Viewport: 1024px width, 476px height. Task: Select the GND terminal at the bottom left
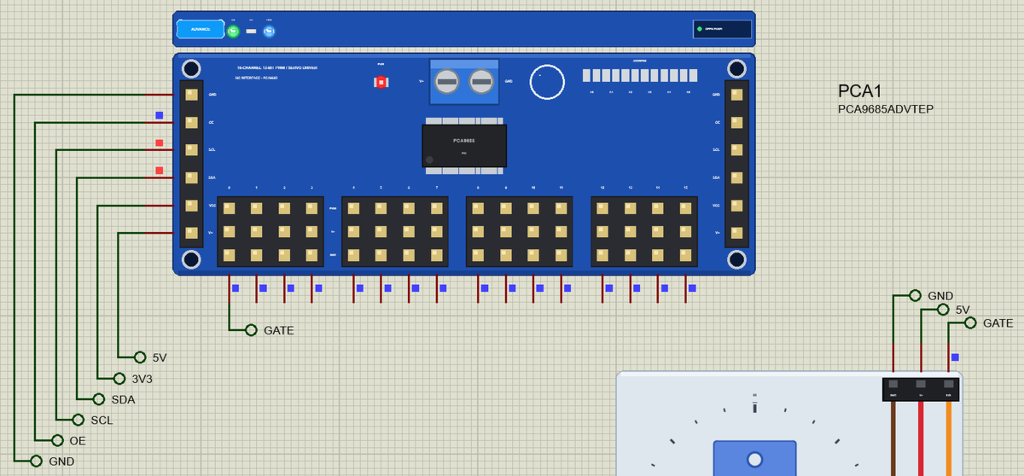coord(36,461)
